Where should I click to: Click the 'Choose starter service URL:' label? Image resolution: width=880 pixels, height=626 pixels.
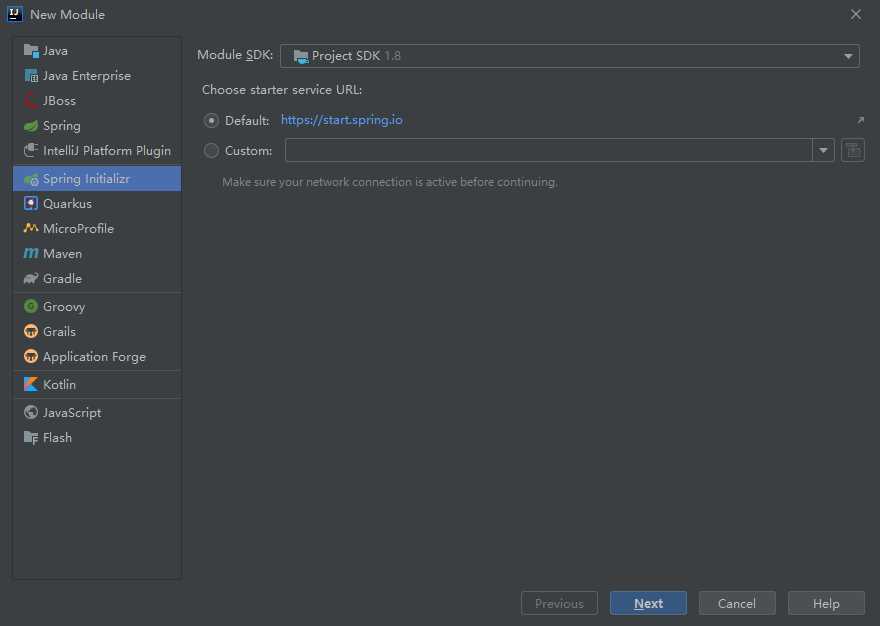click(x=282, y=90)
